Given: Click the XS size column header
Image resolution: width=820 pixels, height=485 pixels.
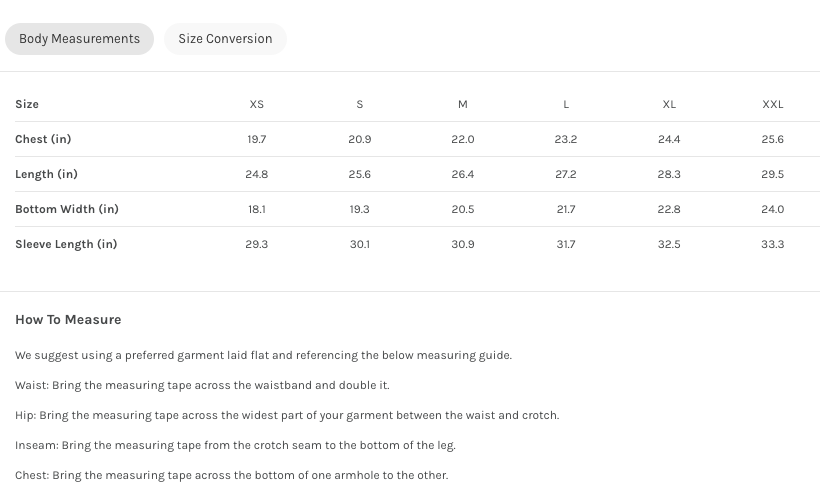Looking at the screenshot, I should pos(257,104).
